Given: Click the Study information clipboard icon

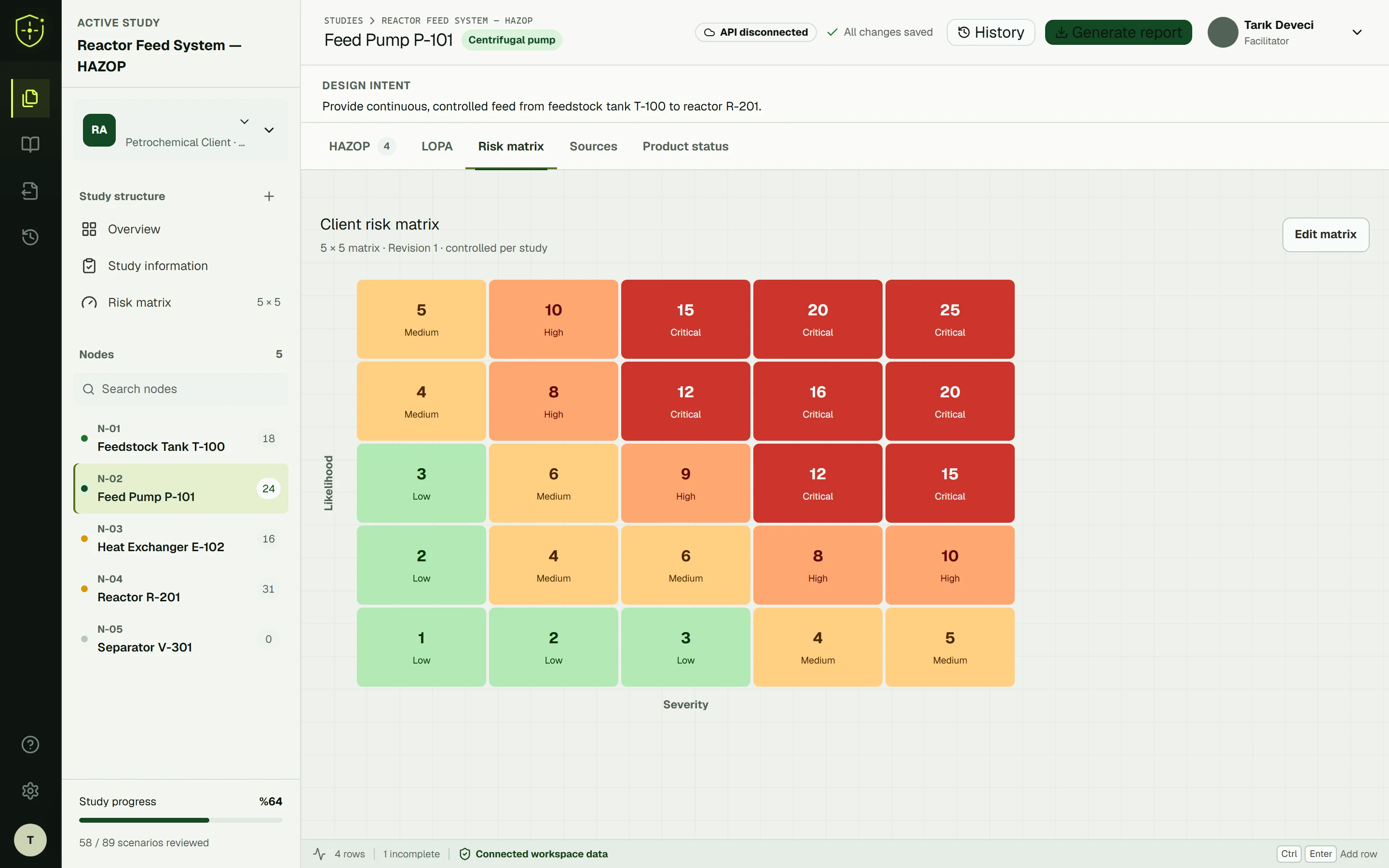Looking at the screenshot, I should click(89, 266).
